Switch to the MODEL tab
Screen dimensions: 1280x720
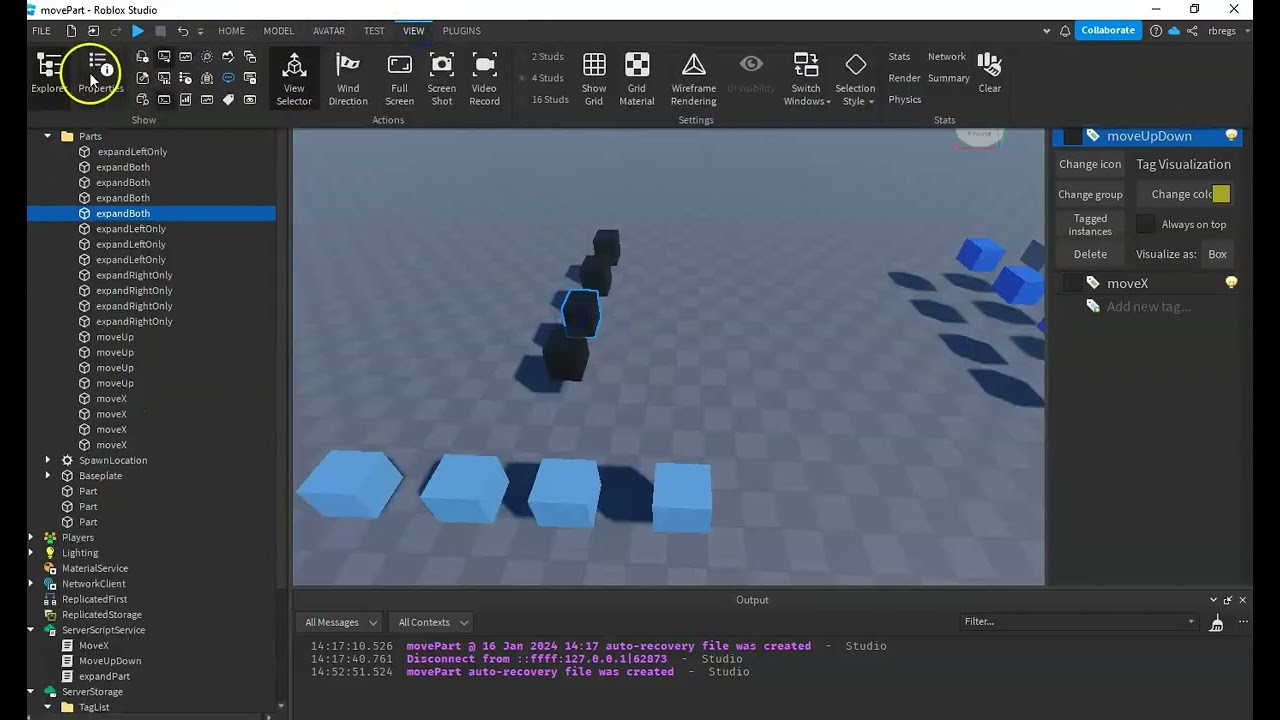[278, 31]
